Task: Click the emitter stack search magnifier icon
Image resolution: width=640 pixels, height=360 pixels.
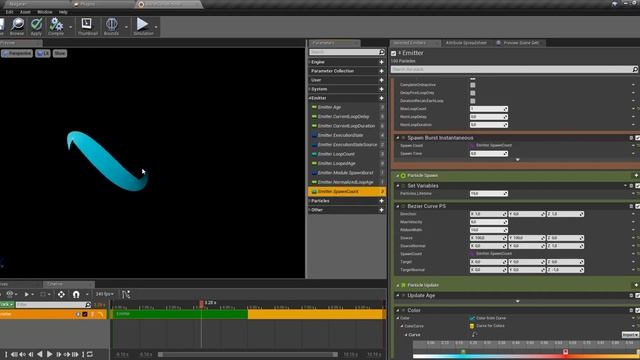Action: [635, 69]
